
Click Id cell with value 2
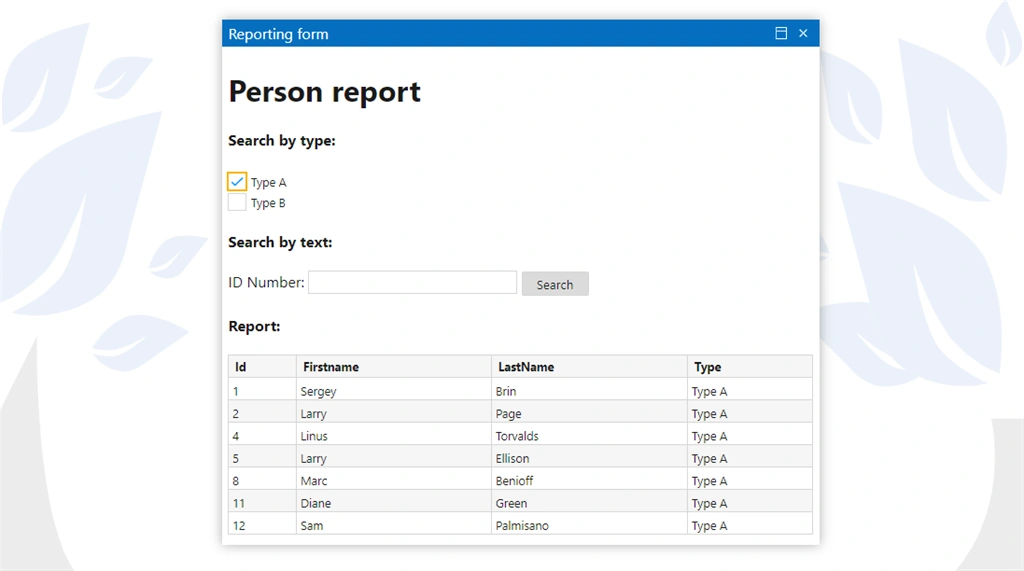click(263, 413)
